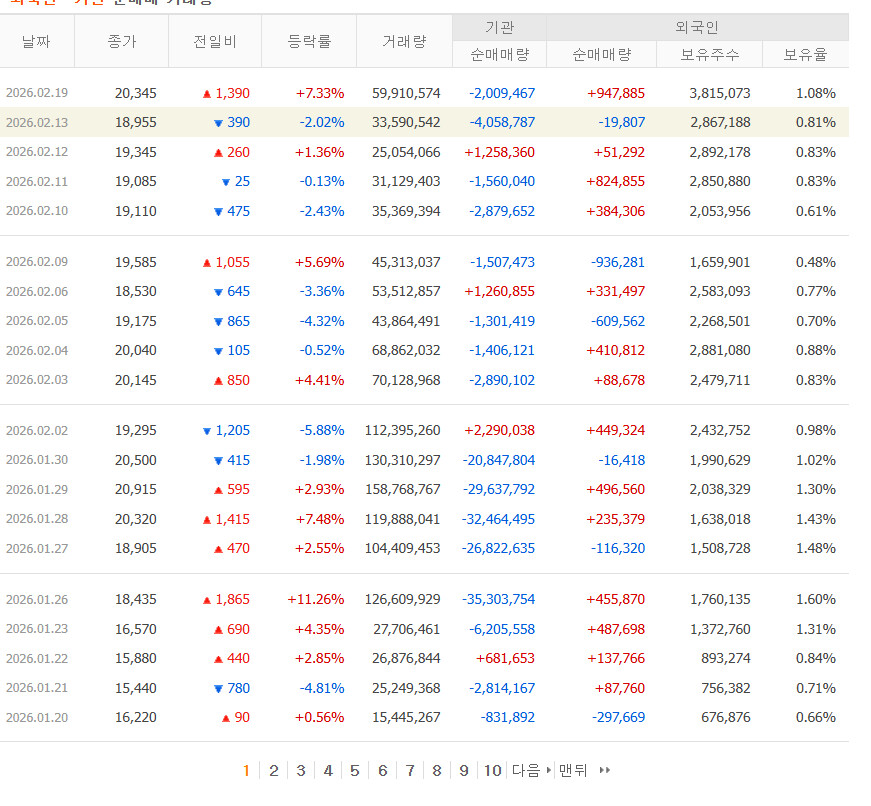This screenshot has width=871, height=806.
Task: Click closing price 20,040
Action: pos(136,351)
